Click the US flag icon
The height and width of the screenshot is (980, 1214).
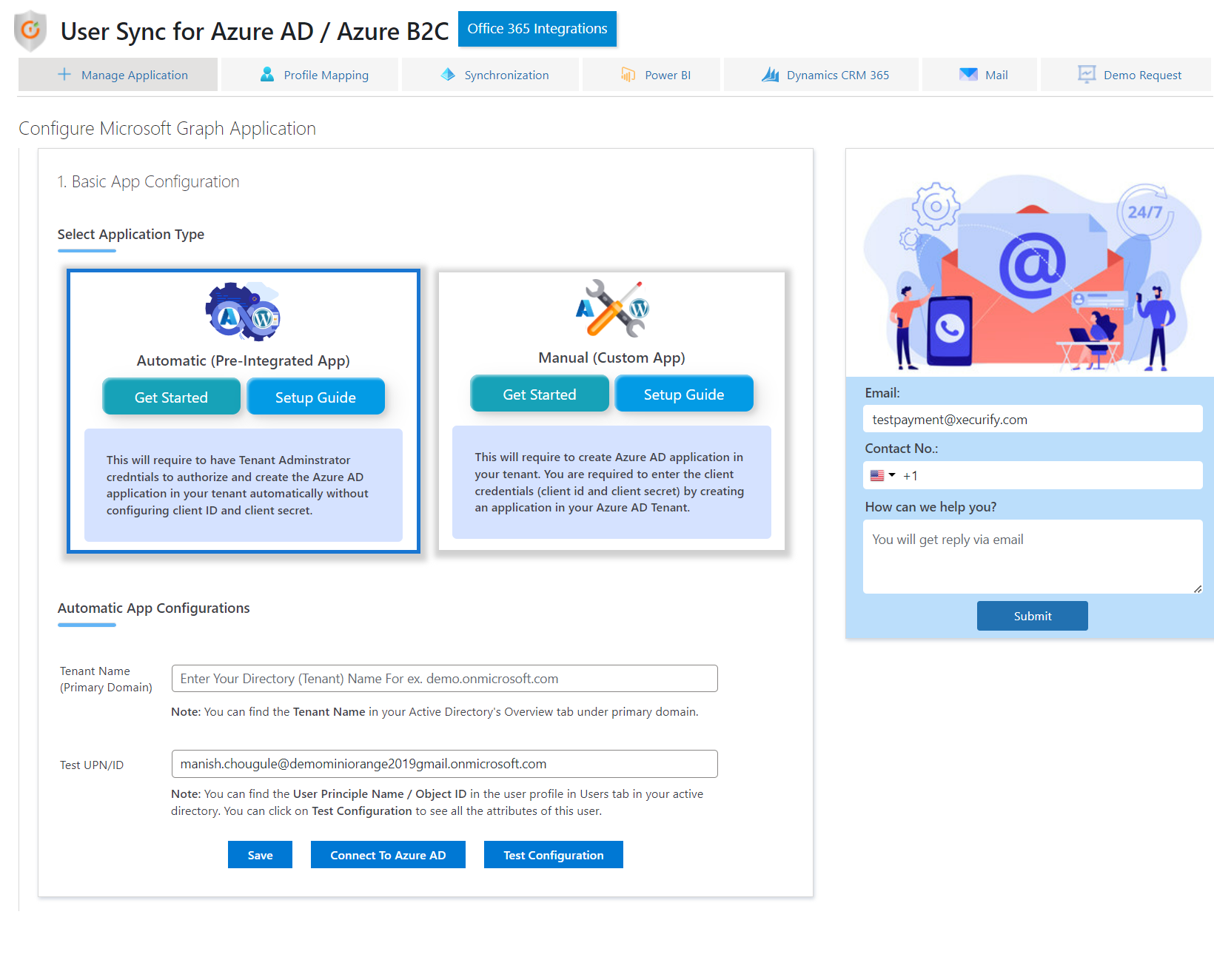[x=877, y=476]
